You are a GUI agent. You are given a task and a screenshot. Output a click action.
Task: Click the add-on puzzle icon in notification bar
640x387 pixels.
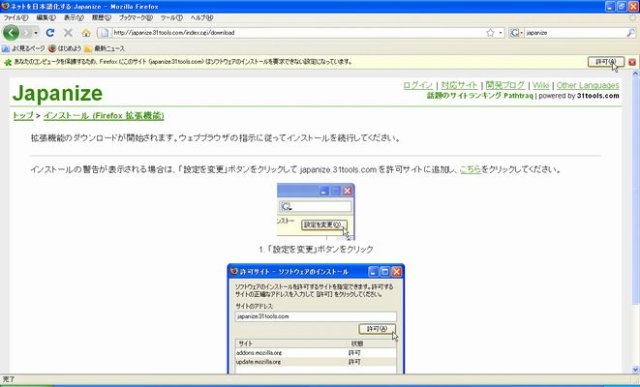[7, 62]
